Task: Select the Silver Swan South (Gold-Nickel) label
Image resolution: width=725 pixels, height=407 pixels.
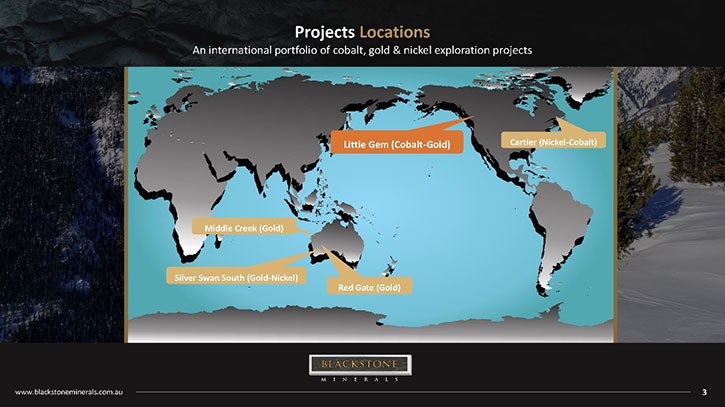Action: (x=236, y=278)
